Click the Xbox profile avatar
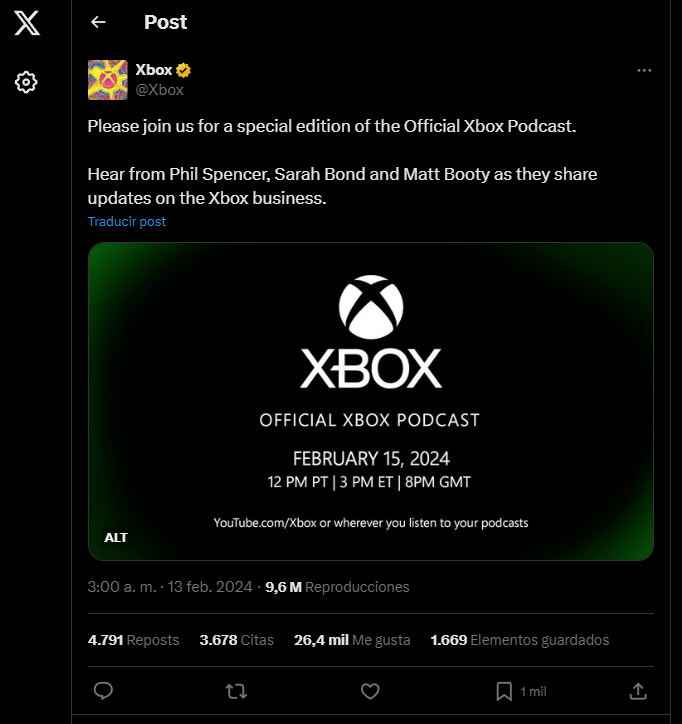The image size is (682, 724). pos(107,80)
